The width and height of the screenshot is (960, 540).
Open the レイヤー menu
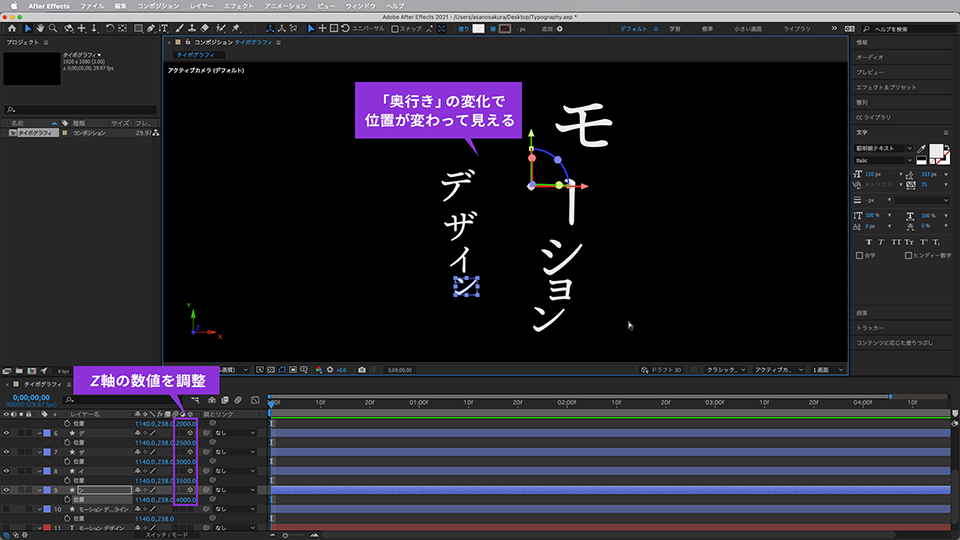[x=201, y=6]
